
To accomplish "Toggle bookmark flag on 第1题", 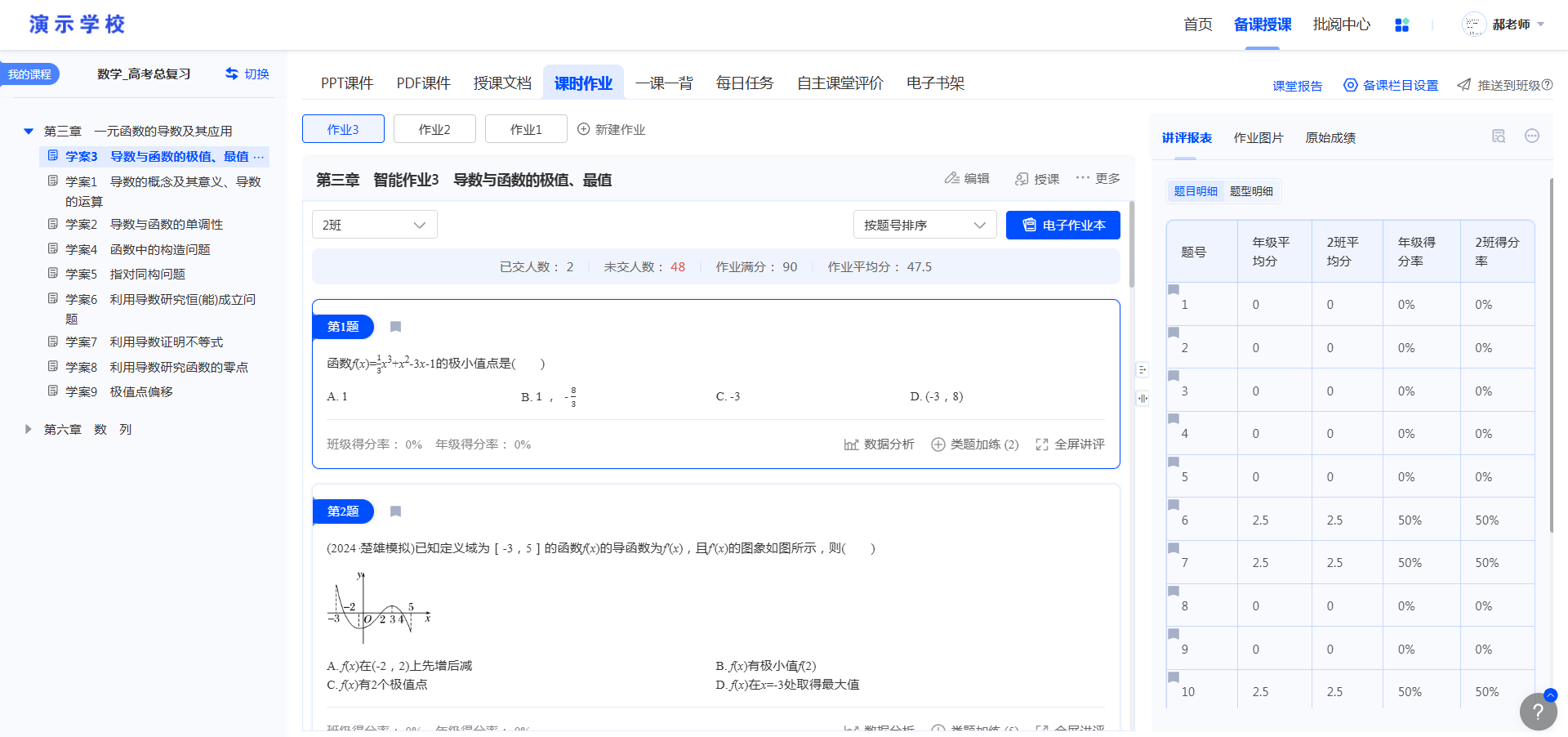I will point(396,327).
